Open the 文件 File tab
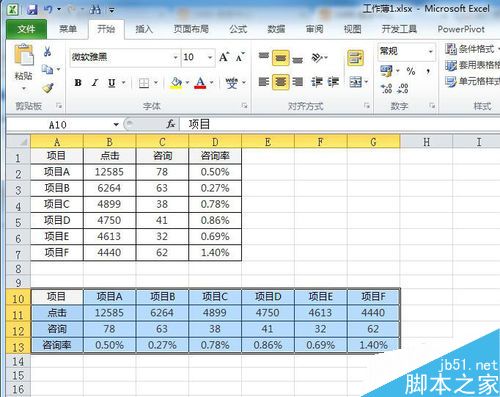This screenshot has width=500, height=397. (x=26, y=29)
